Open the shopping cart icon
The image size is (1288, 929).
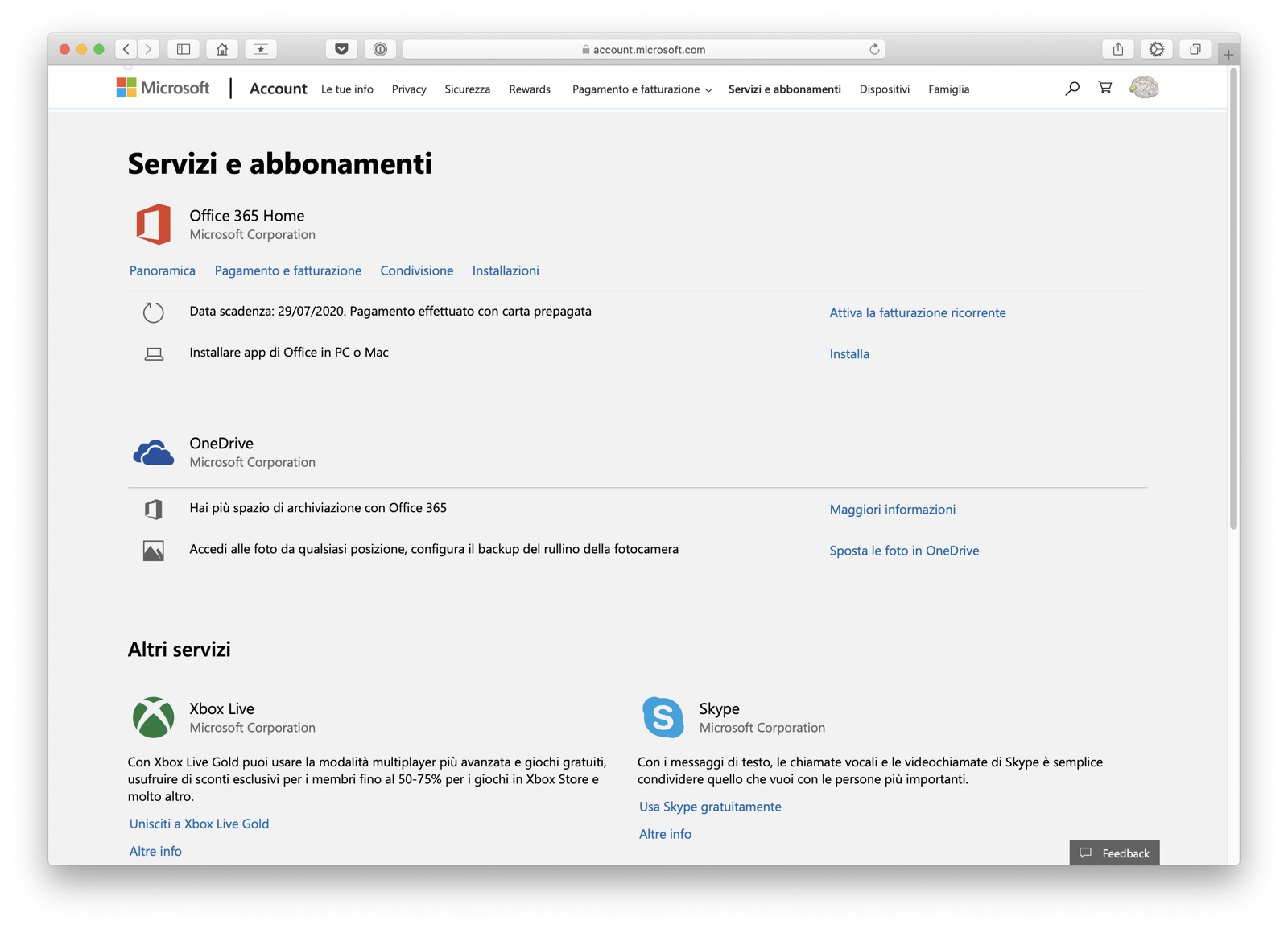click(1105, 87)
